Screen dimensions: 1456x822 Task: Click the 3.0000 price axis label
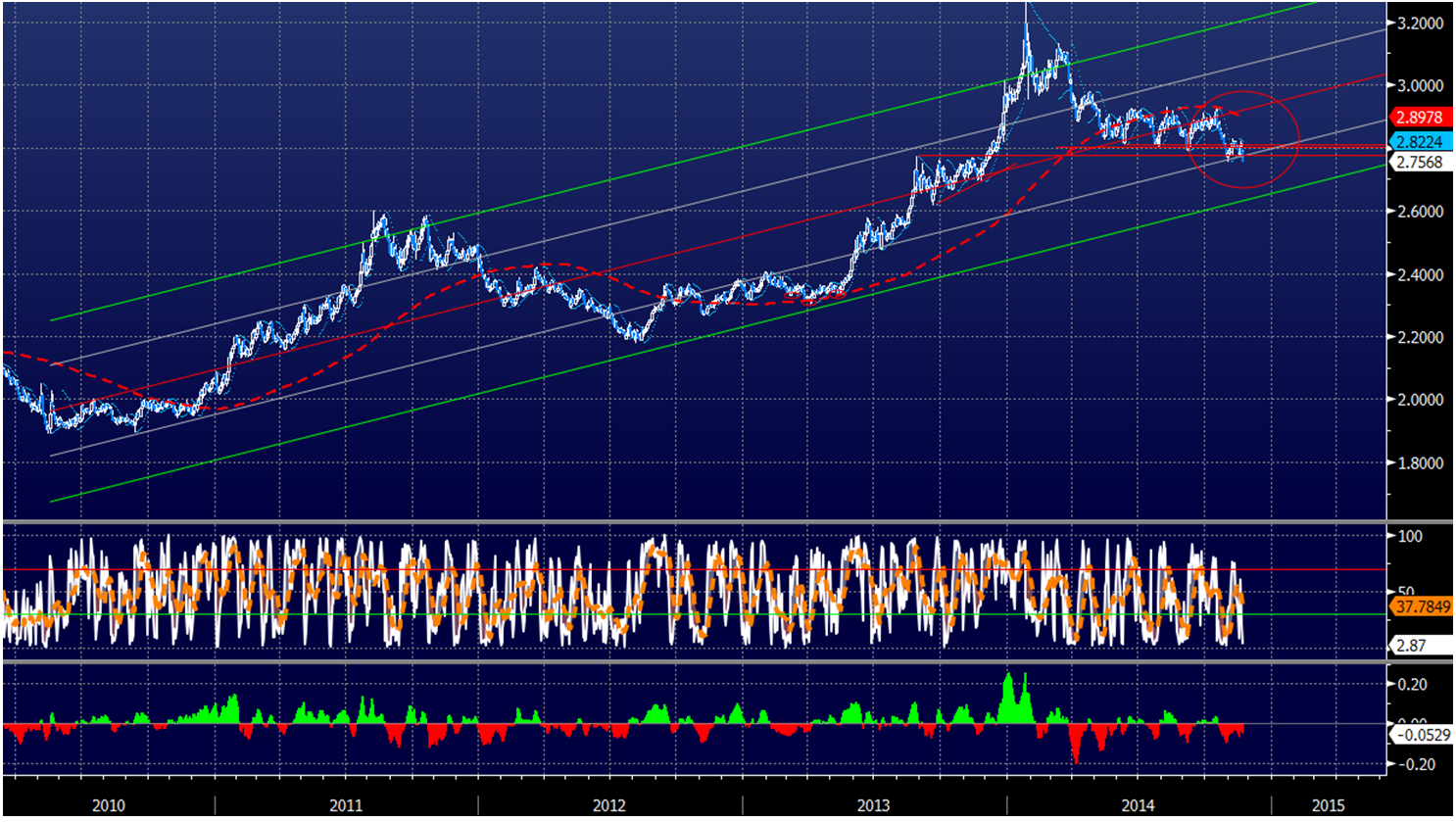(x=1420, y=86)
